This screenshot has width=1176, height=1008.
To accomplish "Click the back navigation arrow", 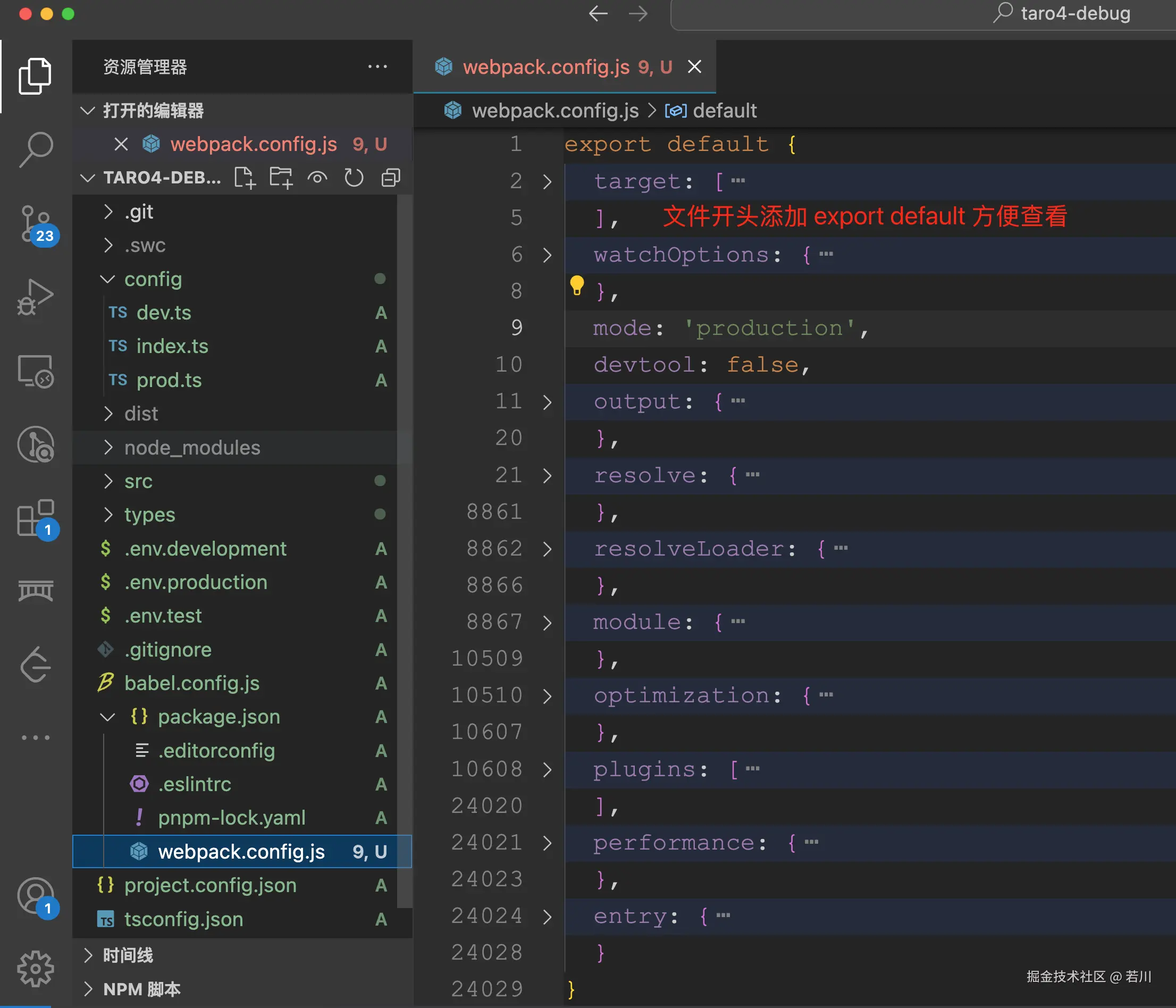I will tap(598, 14).
